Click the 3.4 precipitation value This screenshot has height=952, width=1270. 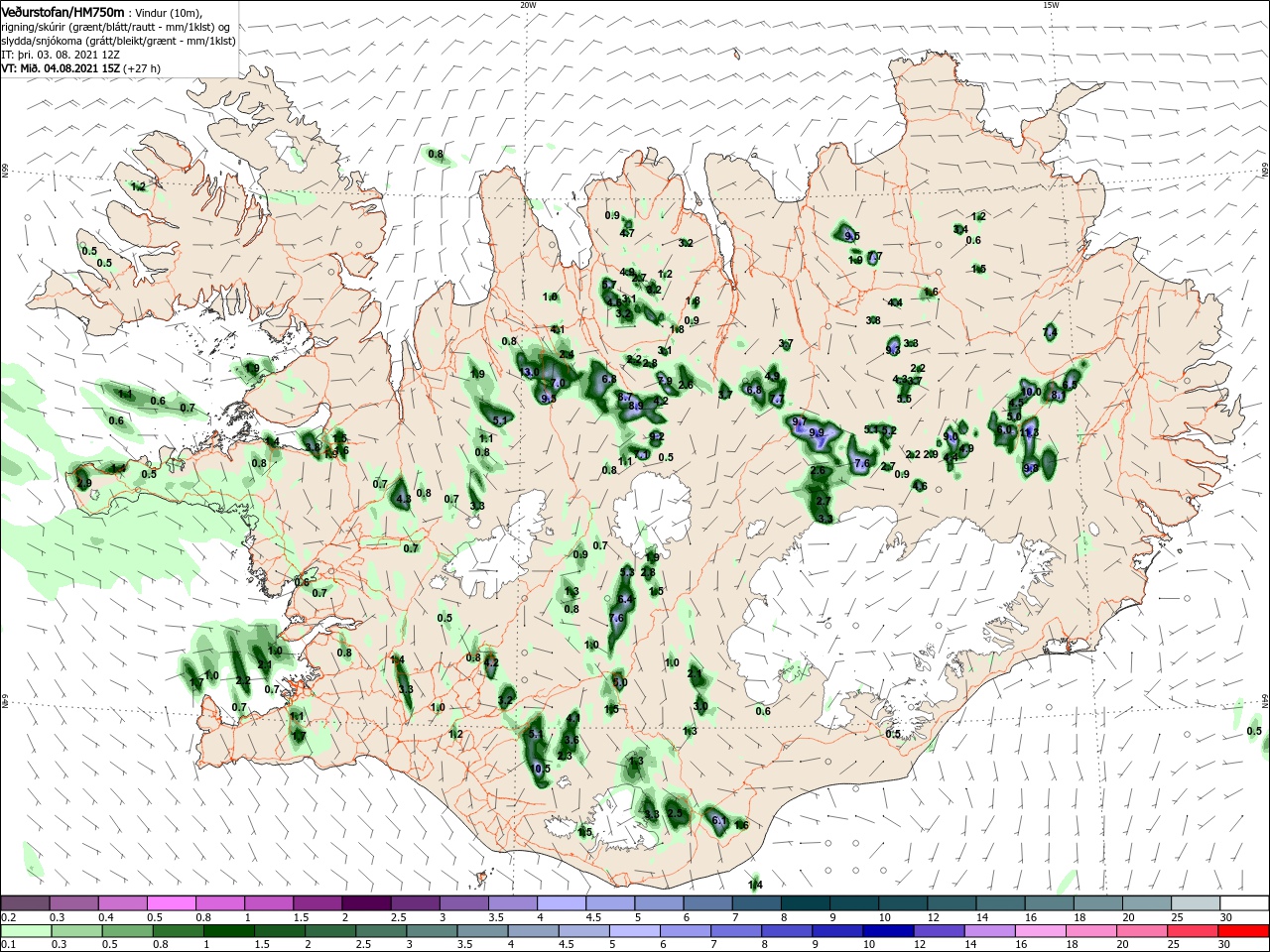tap(959, 230)
